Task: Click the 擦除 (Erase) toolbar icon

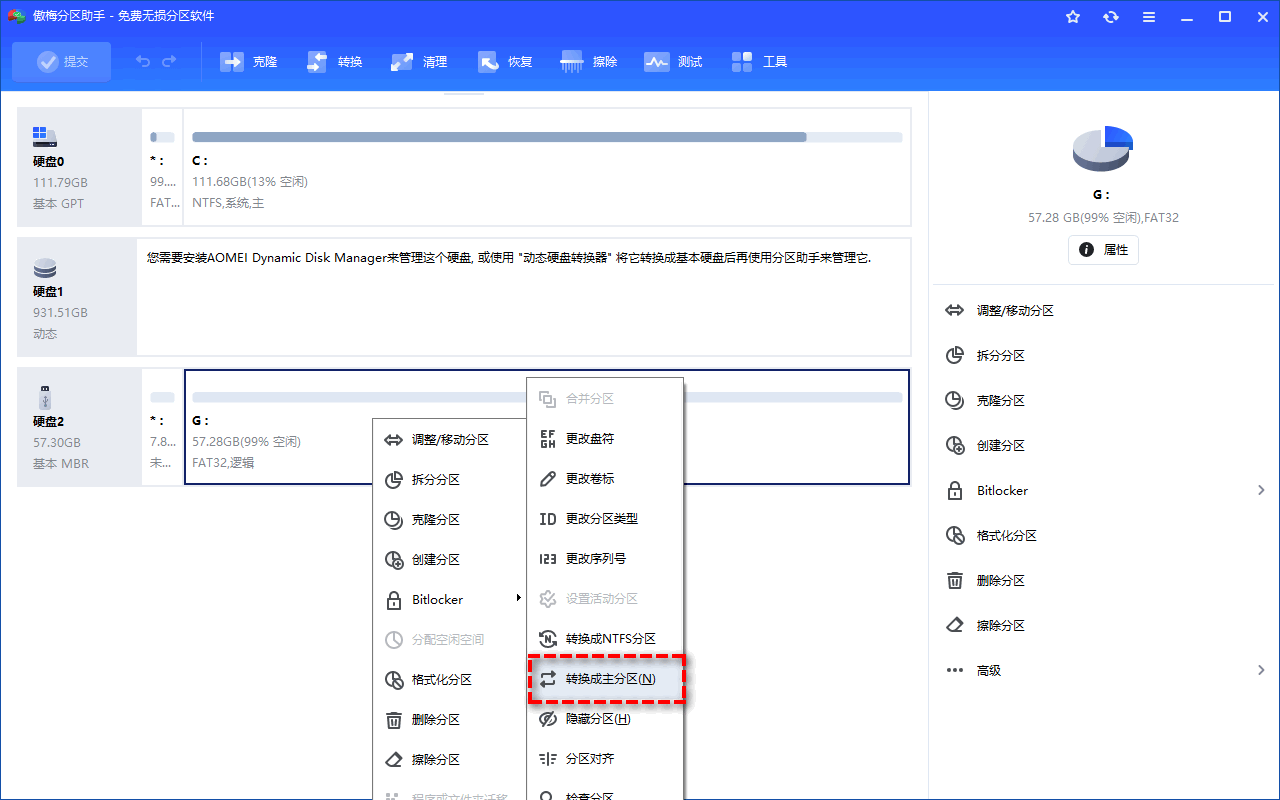Action: click(x=588, y=61)
